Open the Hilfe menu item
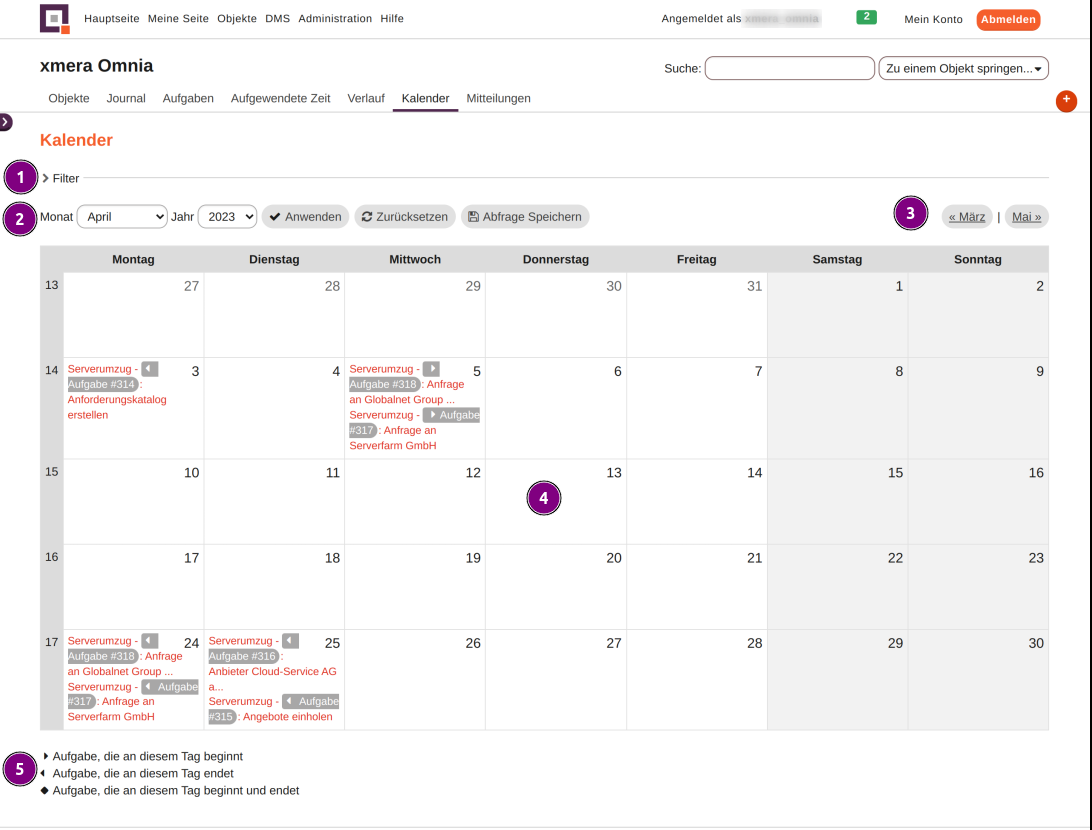This screenshot has width=1092, height=830. point(392,19)
